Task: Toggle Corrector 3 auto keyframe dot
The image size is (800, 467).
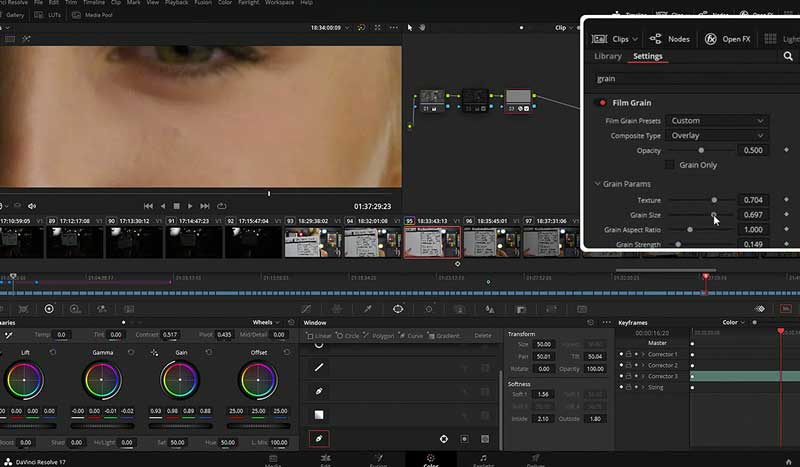Action: (x=636, y=376)
